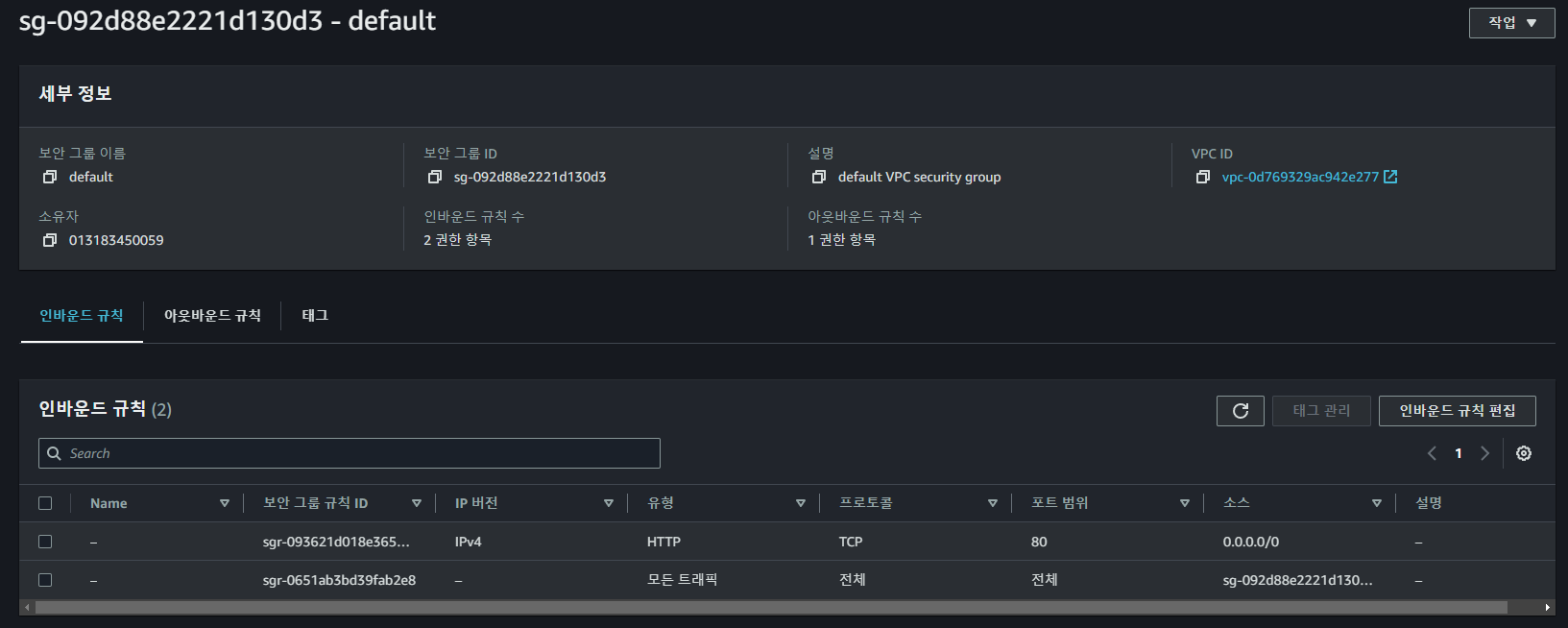Open table preferences gear icon
The height and width of the screenshot is (628, 1568).
tap(1524, 453)
